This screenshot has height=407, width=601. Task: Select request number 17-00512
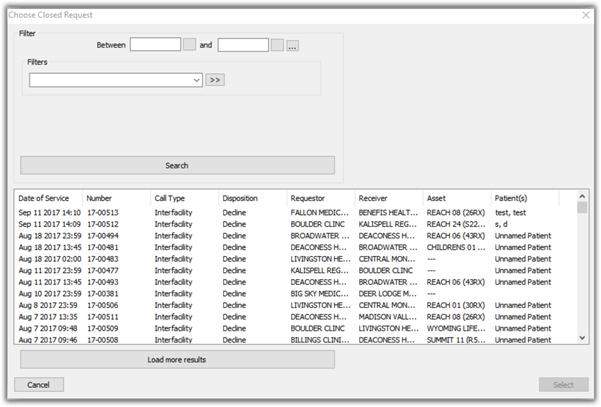(x=103, y=224)
